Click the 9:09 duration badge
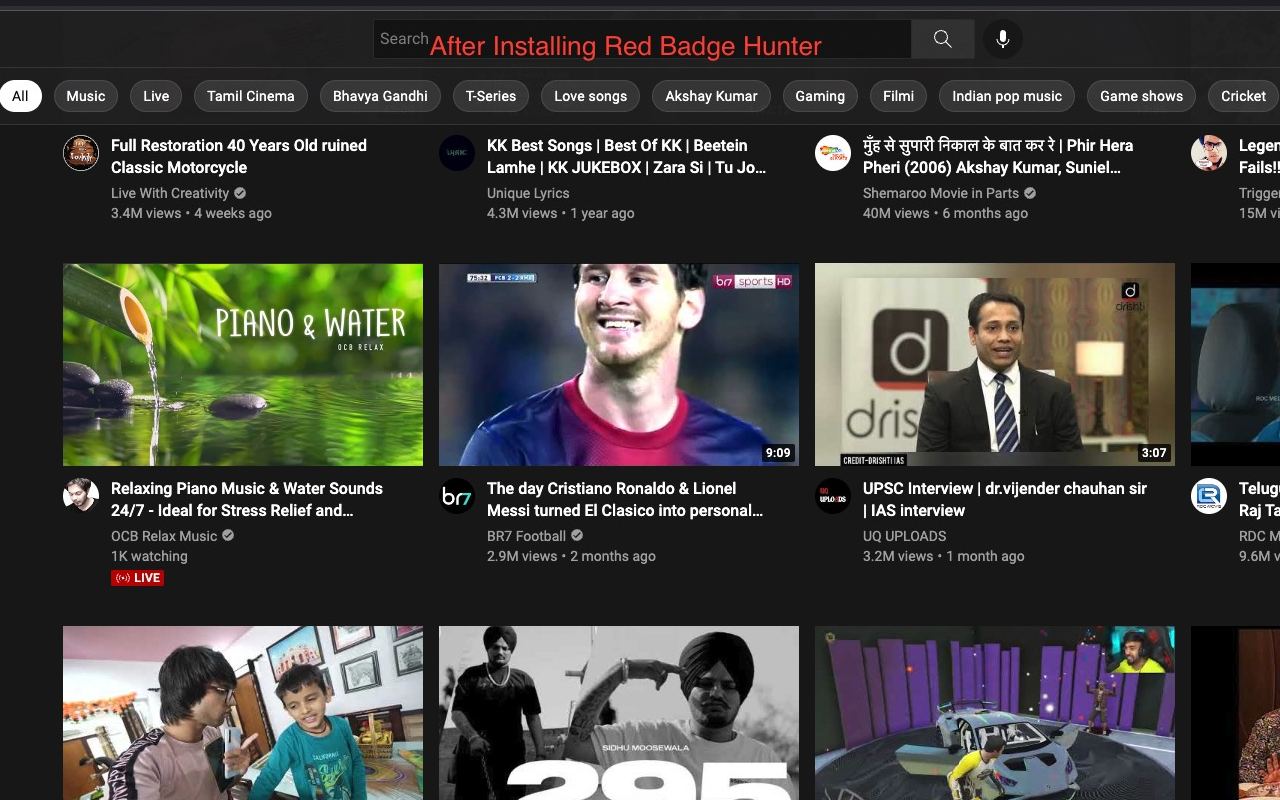The height and width of the screenshot is (800, 1280). [778, 453]
